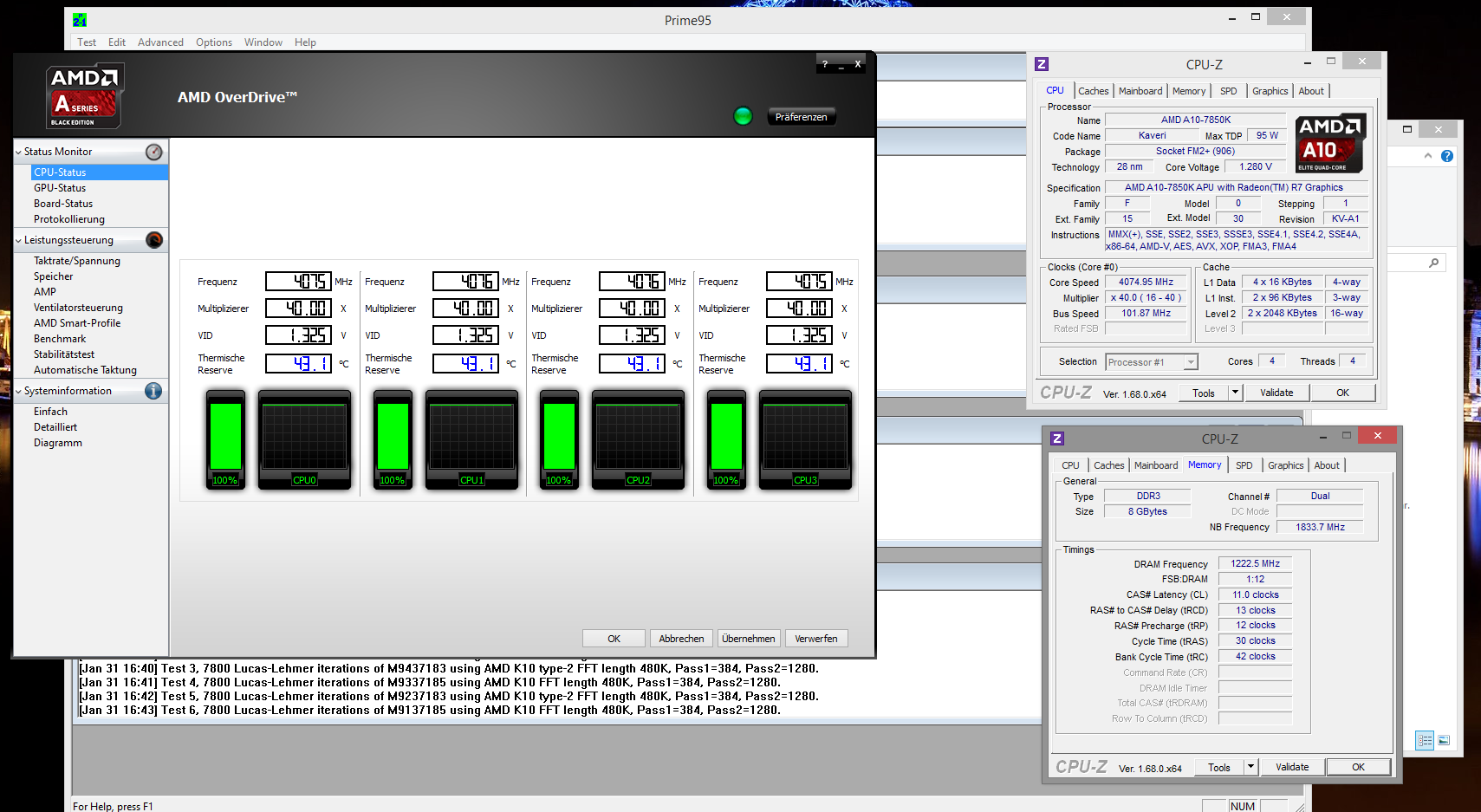The height and width of the screenshot is (812, 1481).
Task: Open the Tools dropdown arrow in the CPU-Z processor window
Action: click(1235, 393)
